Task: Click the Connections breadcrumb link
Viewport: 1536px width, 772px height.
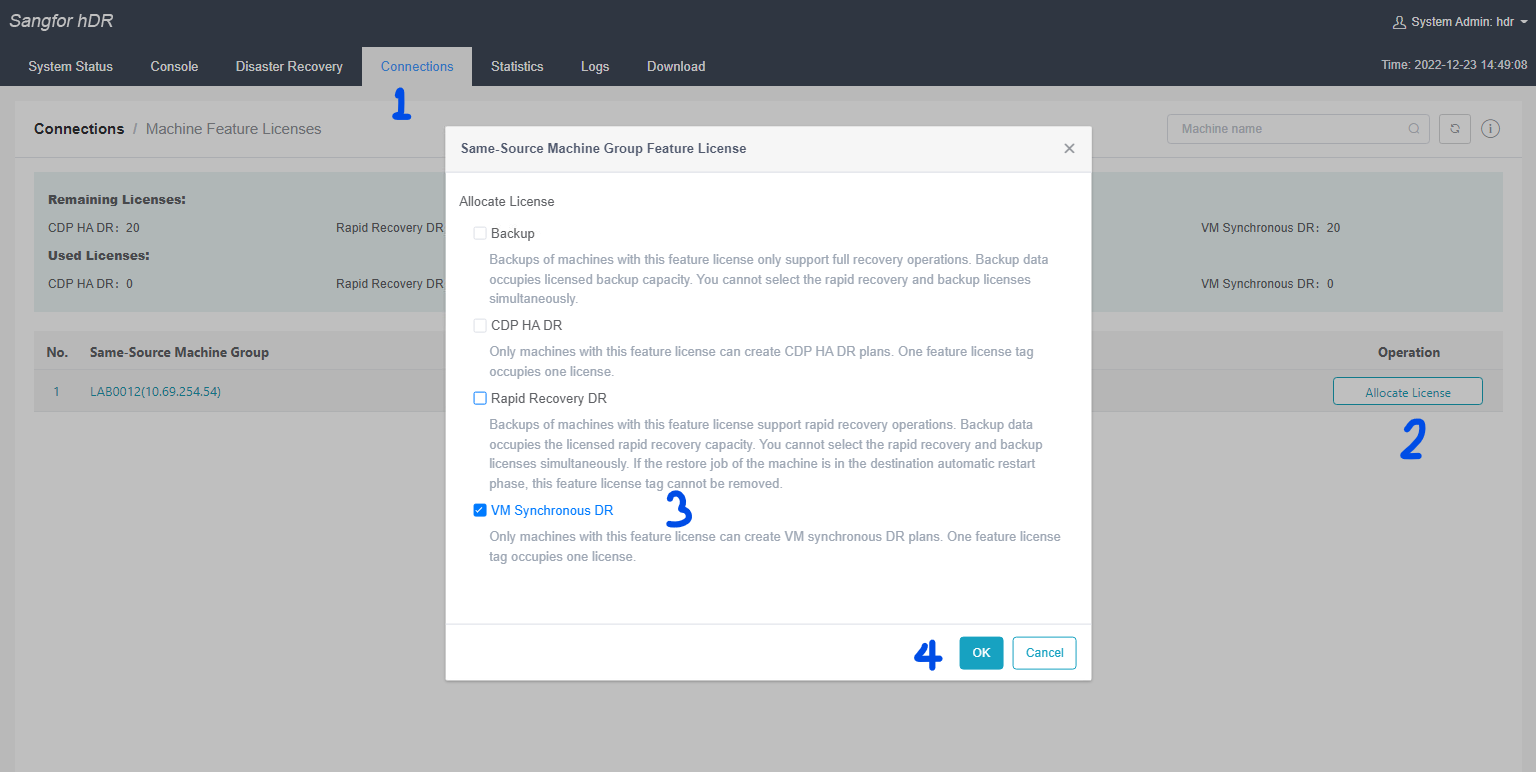Action: coord(79,129)
